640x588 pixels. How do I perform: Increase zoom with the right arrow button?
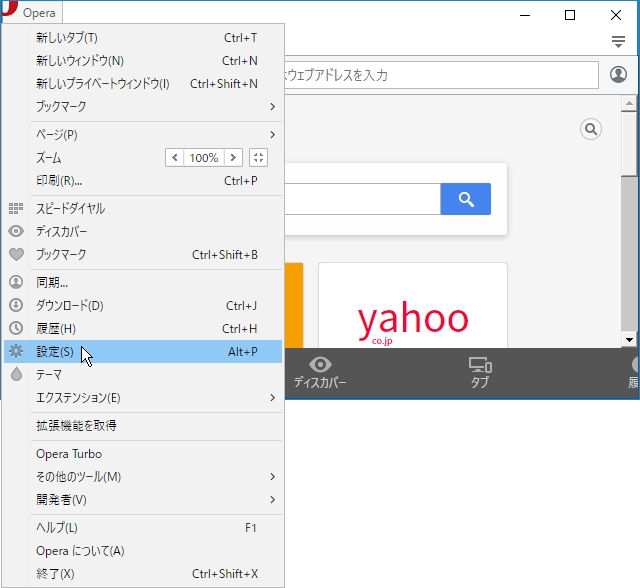click(233, 158)
